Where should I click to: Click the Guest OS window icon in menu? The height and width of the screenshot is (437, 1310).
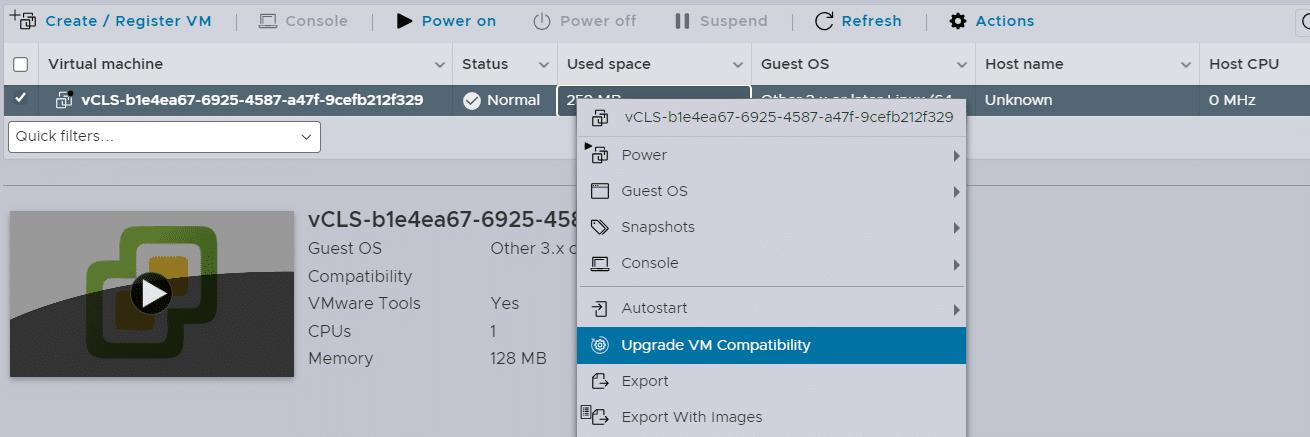pos(600,191)
